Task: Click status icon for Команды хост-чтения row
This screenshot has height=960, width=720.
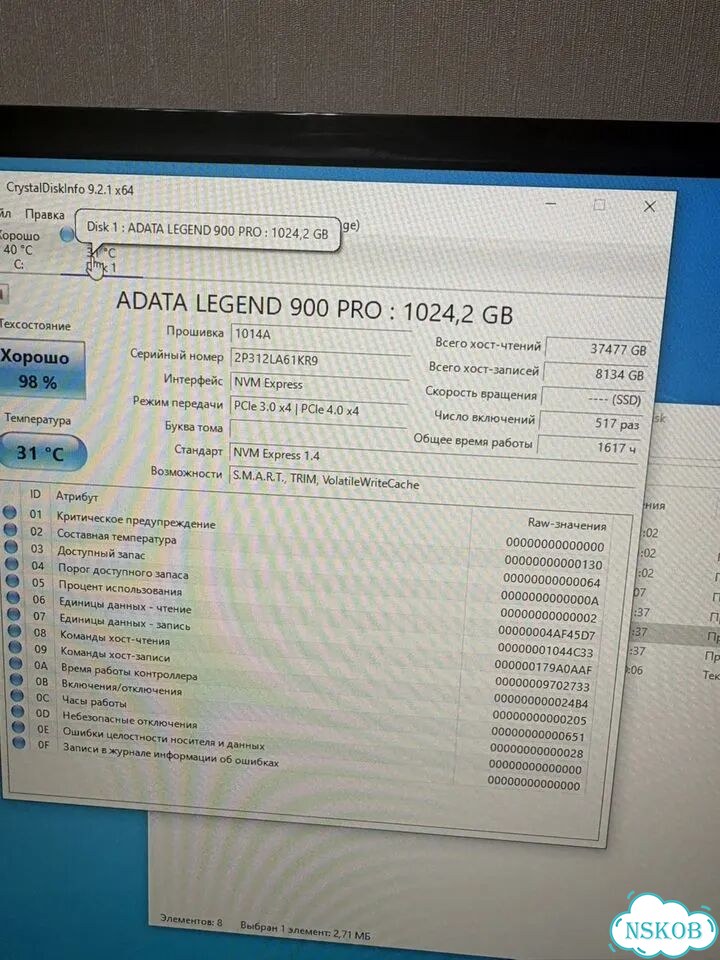Action: (15, 631)
